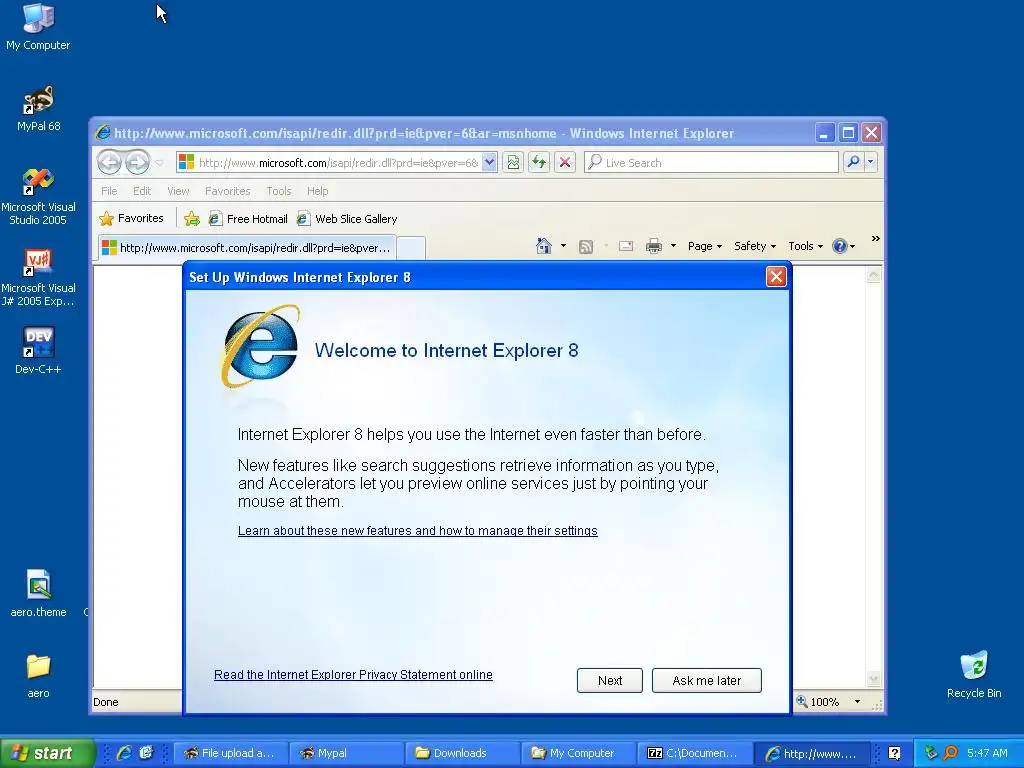The image size is (1024, 768).
Task: Open the Safety dropdown menu
Action: [x=755, y=246]
